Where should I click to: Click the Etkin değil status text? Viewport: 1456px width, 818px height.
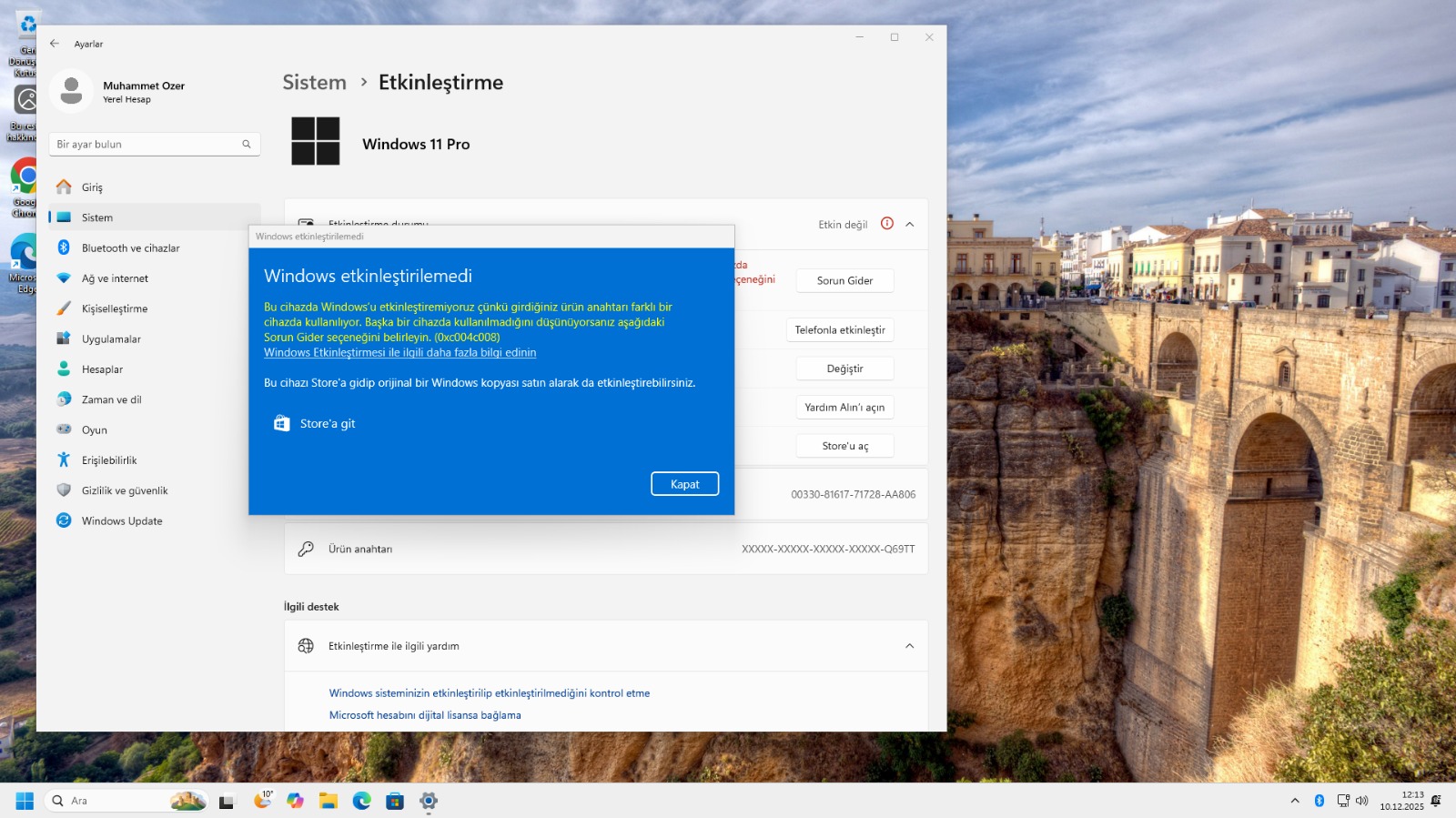point(843,225)
